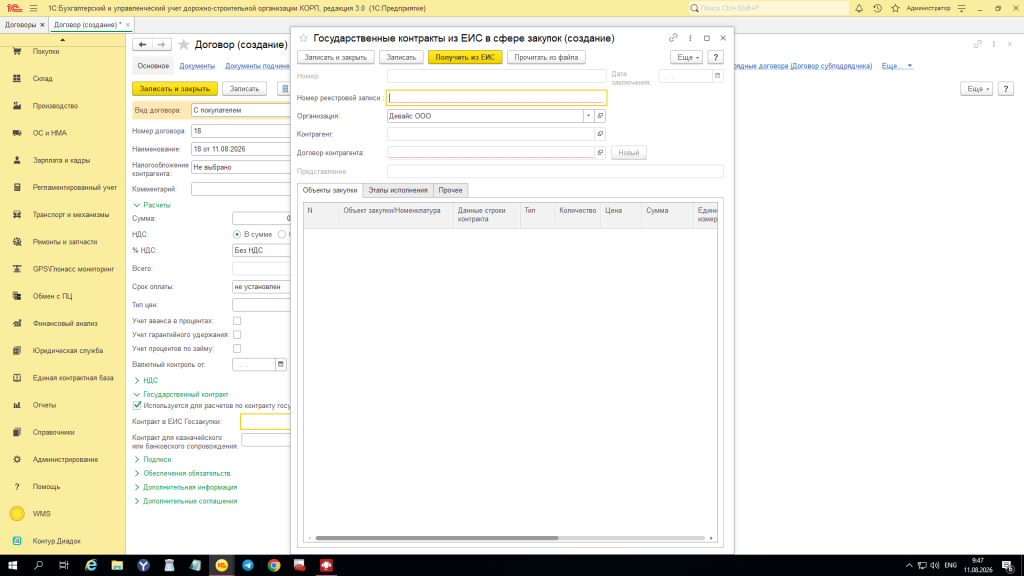Viewport: 1024px width, 576px height.
Task: Switch to Объекты закупки tab
Action: click(x=330, y=190)
